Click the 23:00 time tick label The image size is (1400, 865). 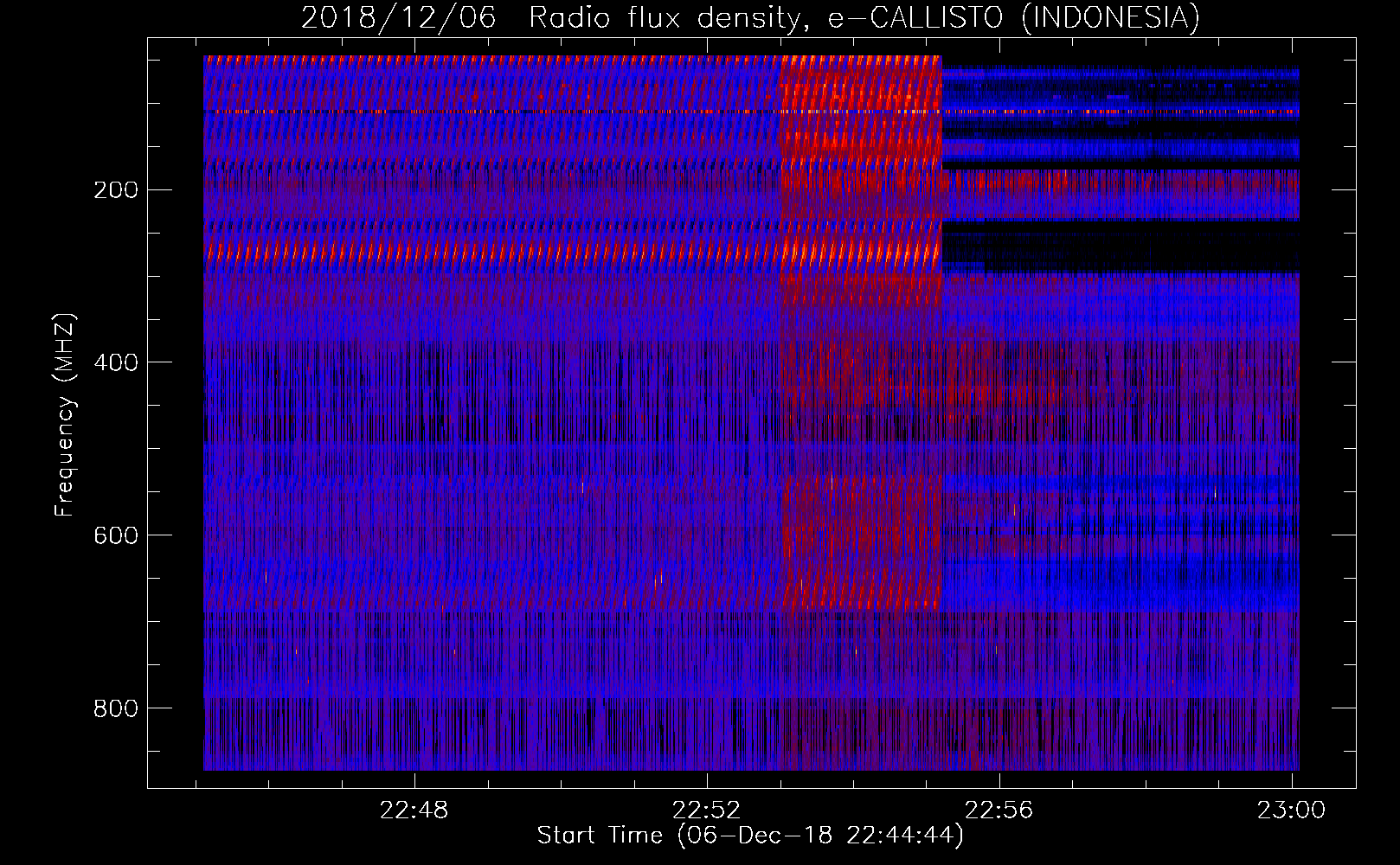pos(1292,811)
